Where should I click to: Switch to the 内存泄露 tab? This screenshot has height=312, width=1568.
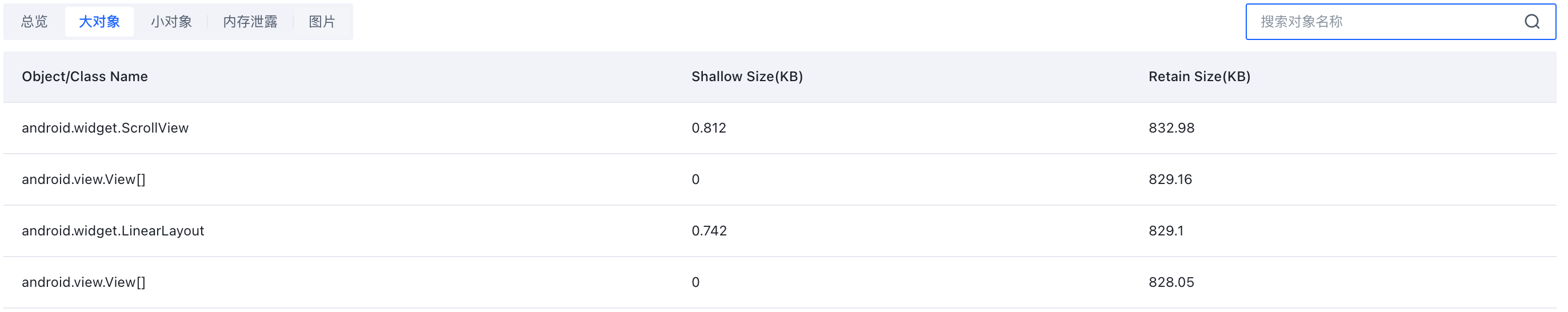250,22
